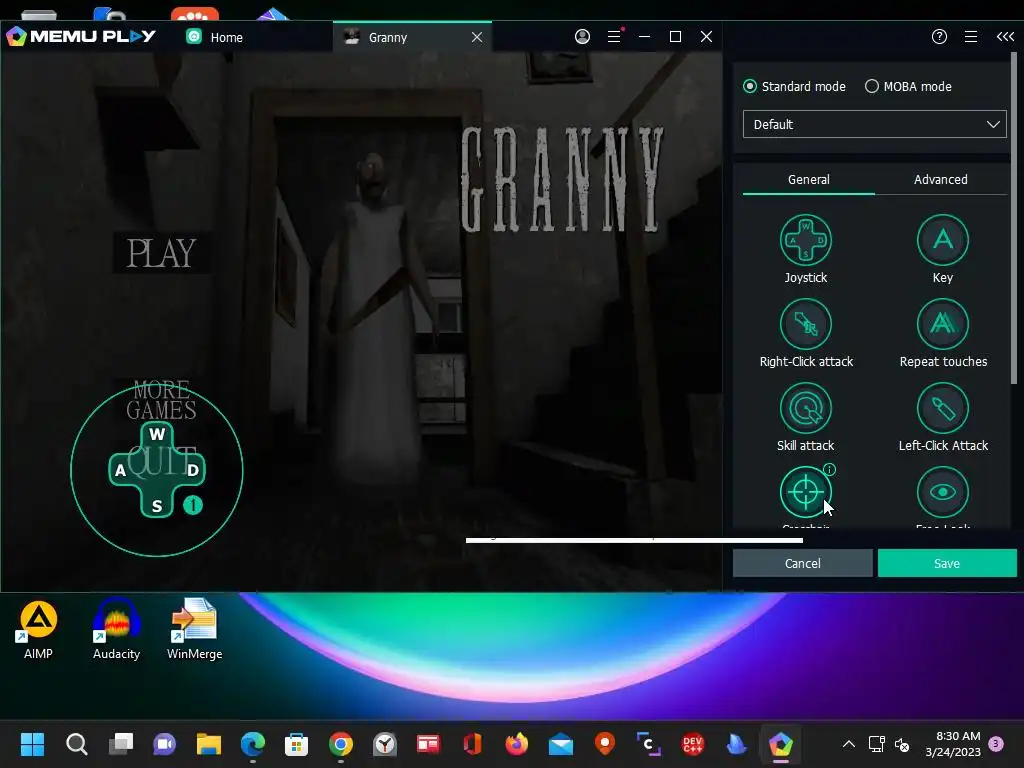Viewport: 1024px width, 768px height.
Task: Expand the Default scheme dropdown
Action: click(874, 124)
